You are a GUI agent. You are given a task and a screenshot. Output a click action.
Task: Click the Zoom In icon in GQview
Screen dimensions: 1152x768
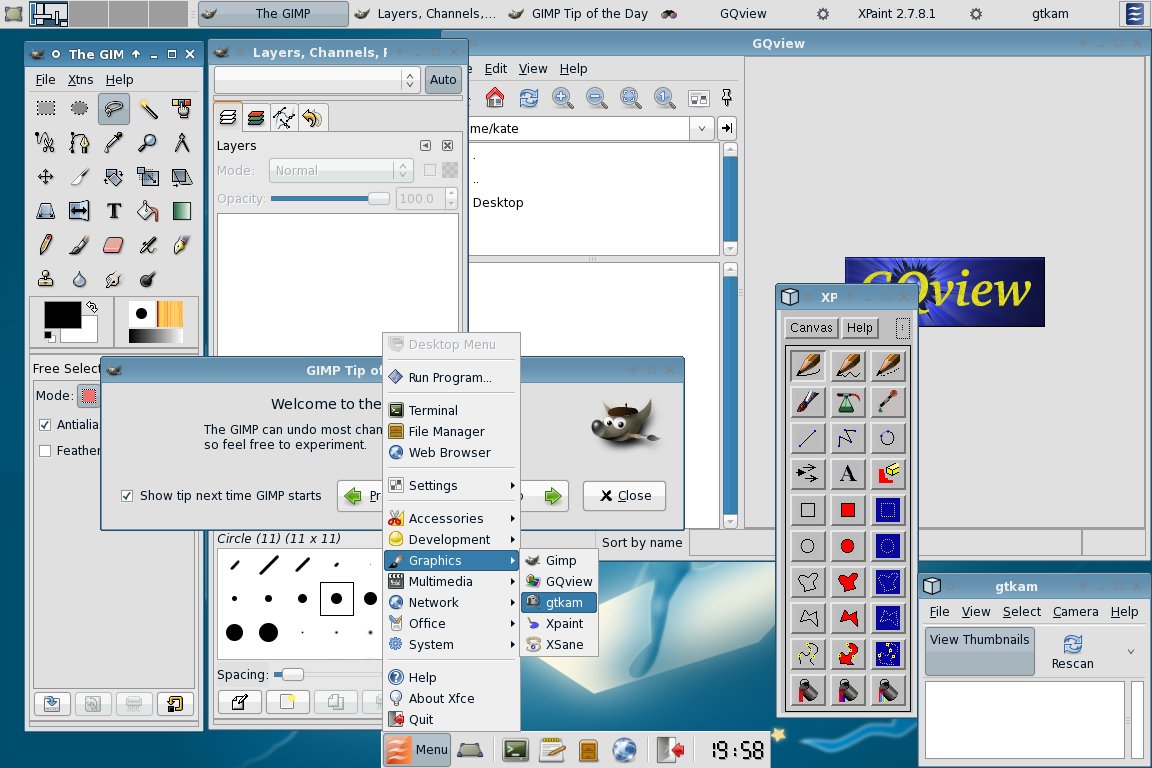click(563, 97)
